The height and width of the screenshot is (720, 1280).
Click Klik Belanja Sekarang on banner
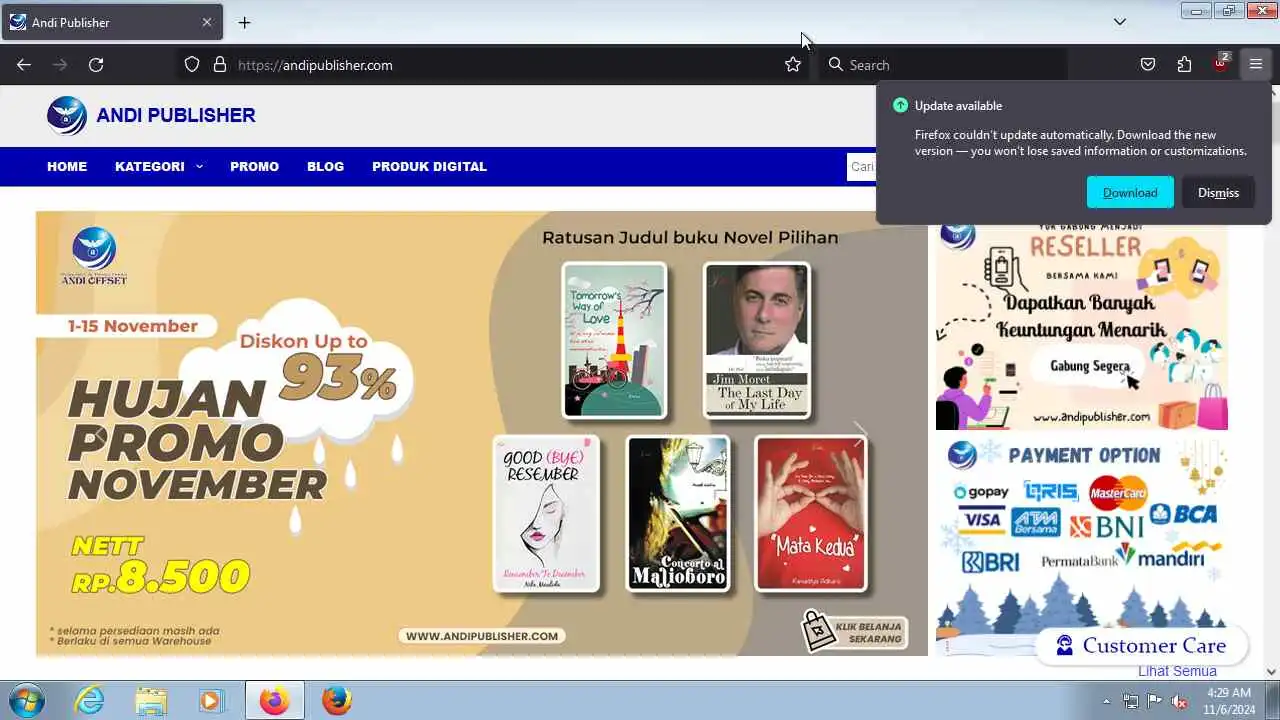pos(854,632)
